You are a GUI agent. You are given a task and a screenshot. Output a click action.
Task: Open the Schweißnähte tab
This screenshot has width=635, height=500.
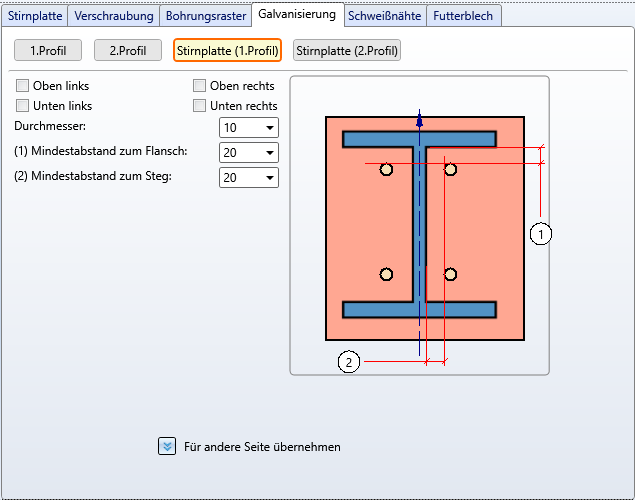[385, 16]
